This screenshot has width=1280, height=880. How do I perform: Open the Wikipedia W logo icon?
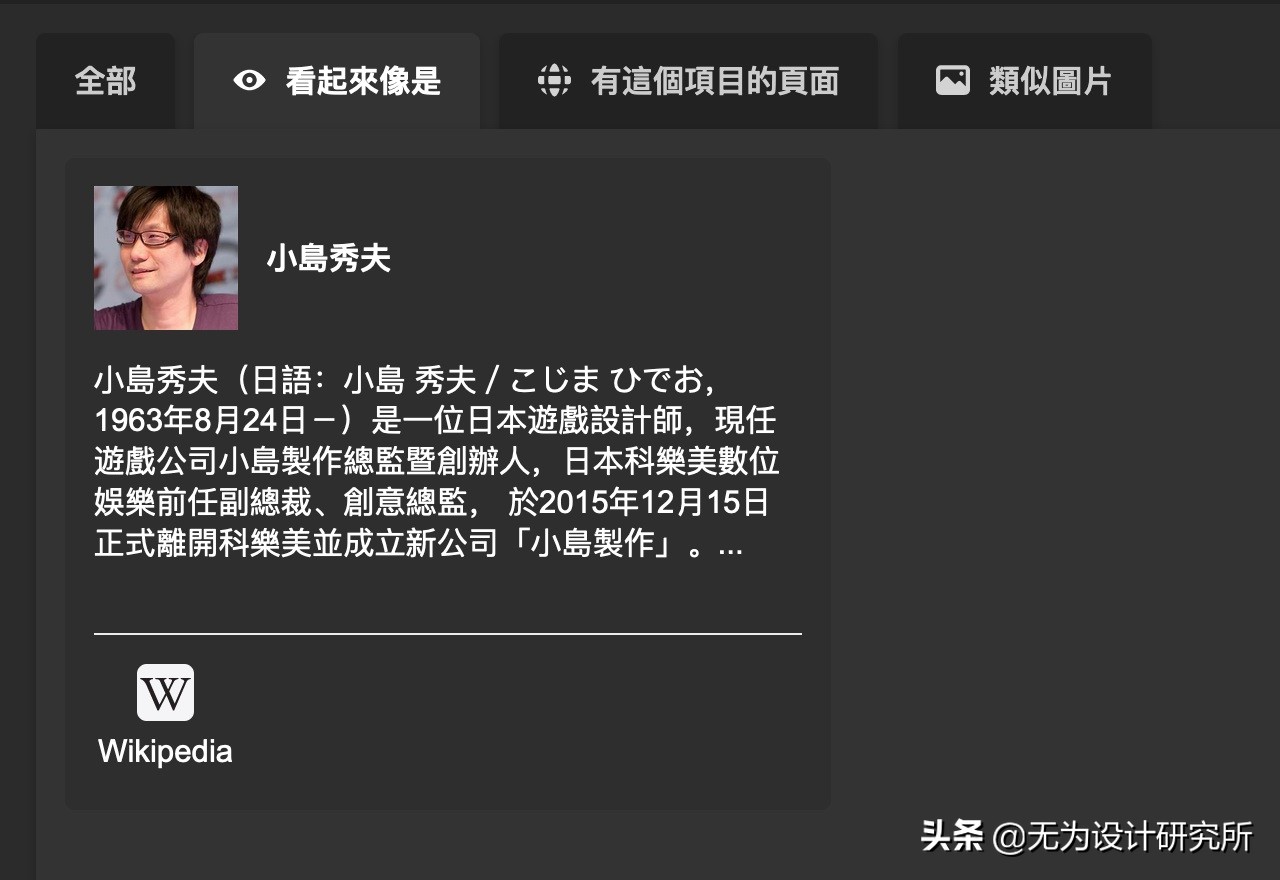(165, 692)
